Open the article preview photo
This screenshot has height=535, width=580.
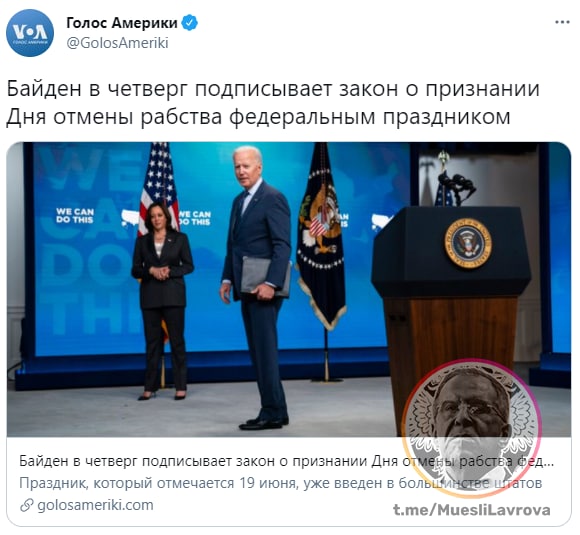(289, 289)
